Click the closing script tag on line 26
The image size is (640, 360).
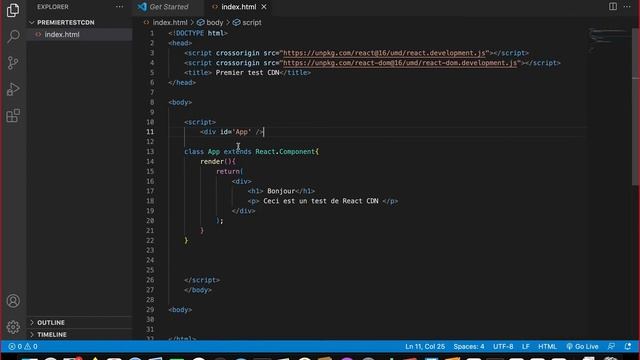(202, 280)
